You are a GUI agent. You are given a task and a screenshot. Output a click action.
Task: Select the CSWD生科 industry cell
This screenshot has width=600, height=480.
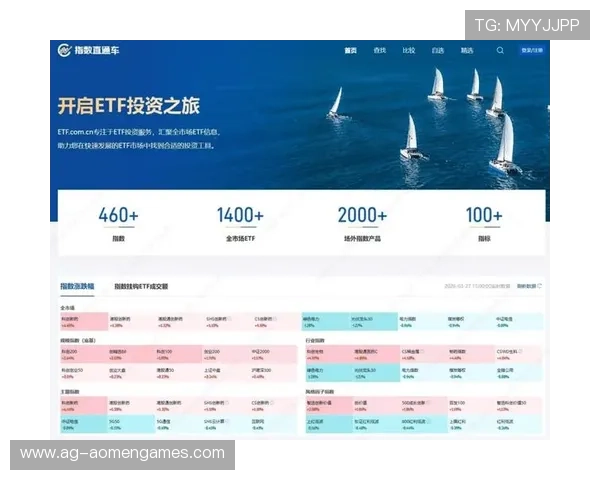pos(518,354)
